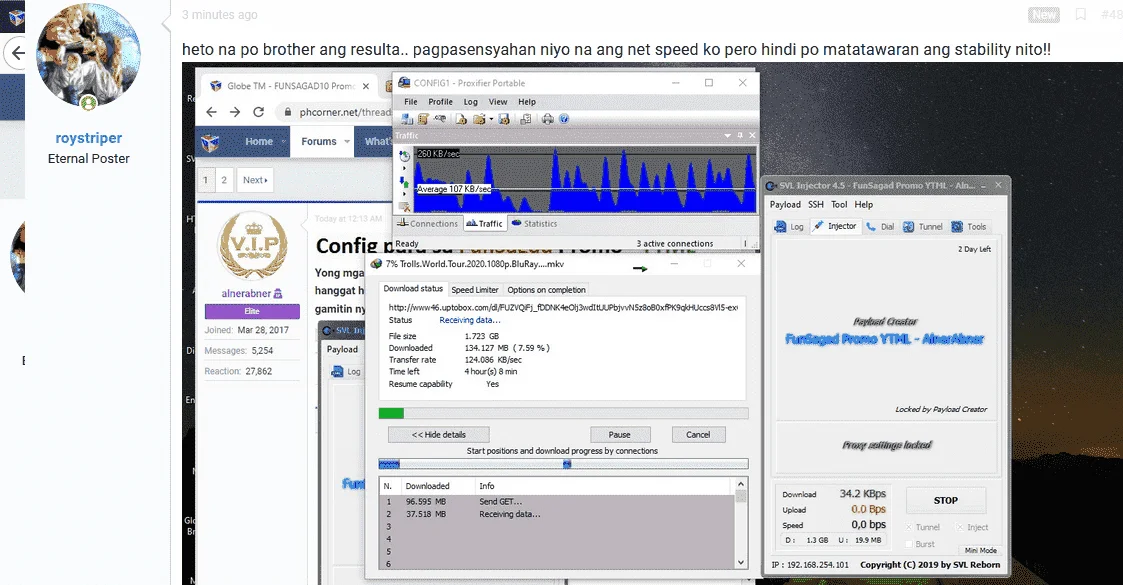This screenshot has height=585, width=1123.
Task: Select Proxifier Traffic tab
Action: [x=485, y=223]
